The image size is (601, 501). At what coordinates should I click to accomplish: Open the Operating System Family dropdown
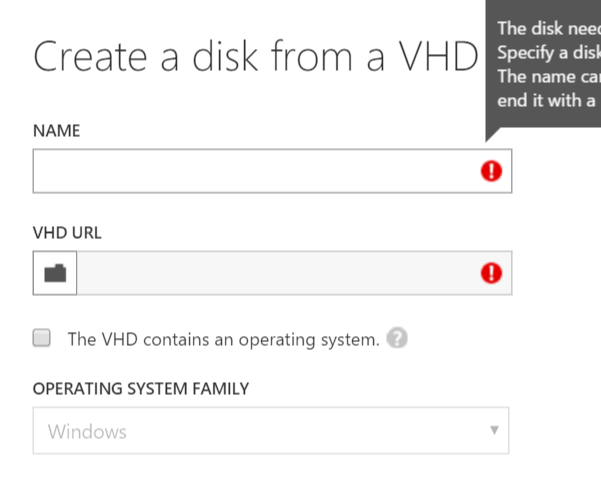tap(270, 432)
